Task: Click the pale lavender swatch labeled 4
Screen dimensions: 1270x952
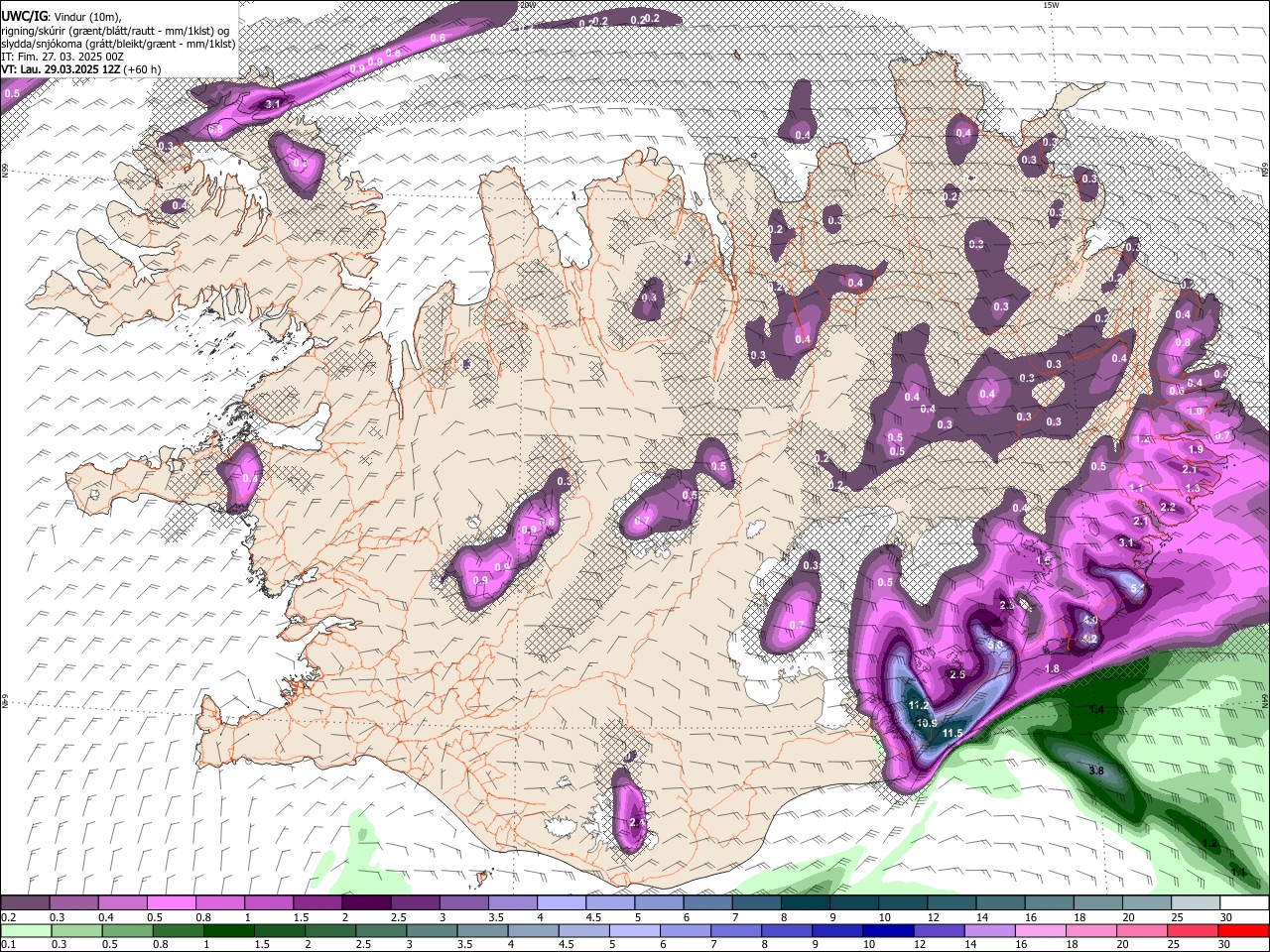Action: tap(562, 903)
